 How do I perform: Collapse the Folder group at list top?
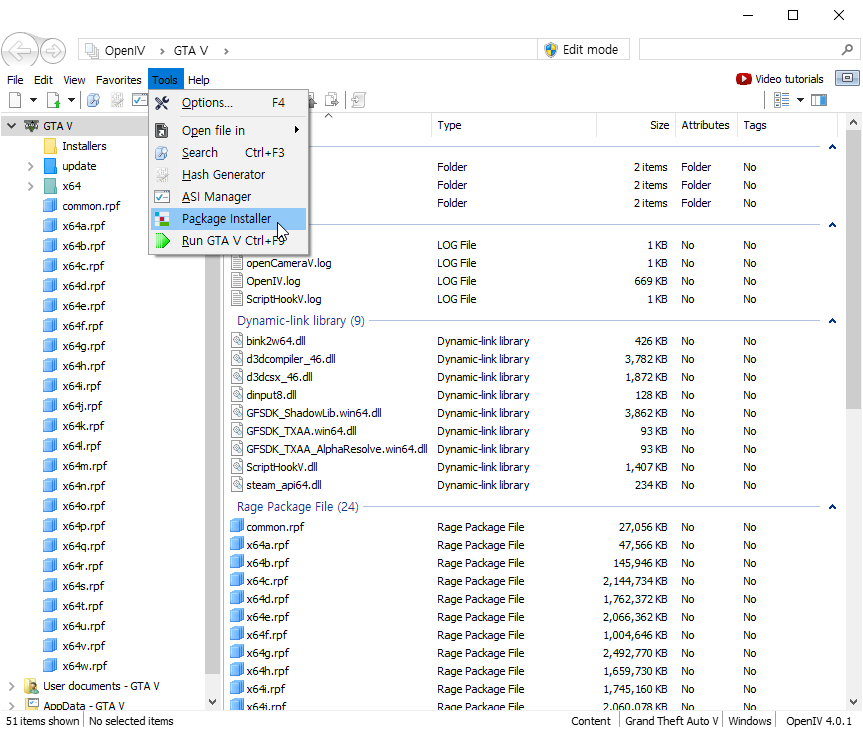(x=833, y=147)
